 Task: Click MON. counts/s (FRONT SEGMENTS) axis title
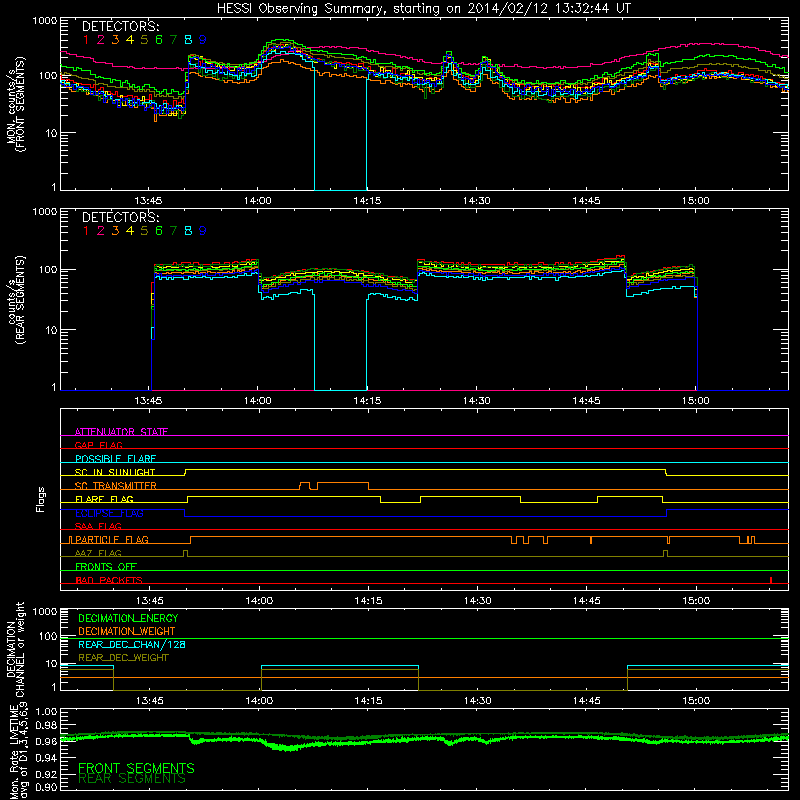[15, 104]
